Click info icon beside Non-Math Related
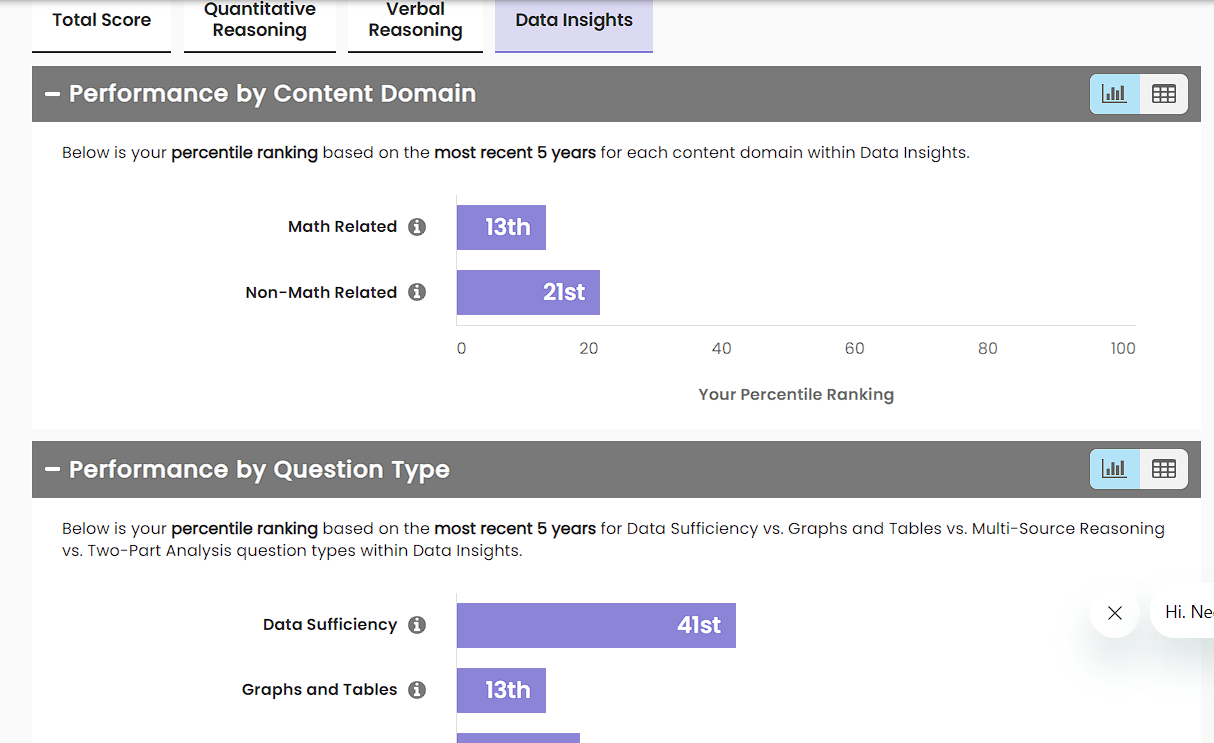This screenshot has width=1214, height=743. coord(417,292)
